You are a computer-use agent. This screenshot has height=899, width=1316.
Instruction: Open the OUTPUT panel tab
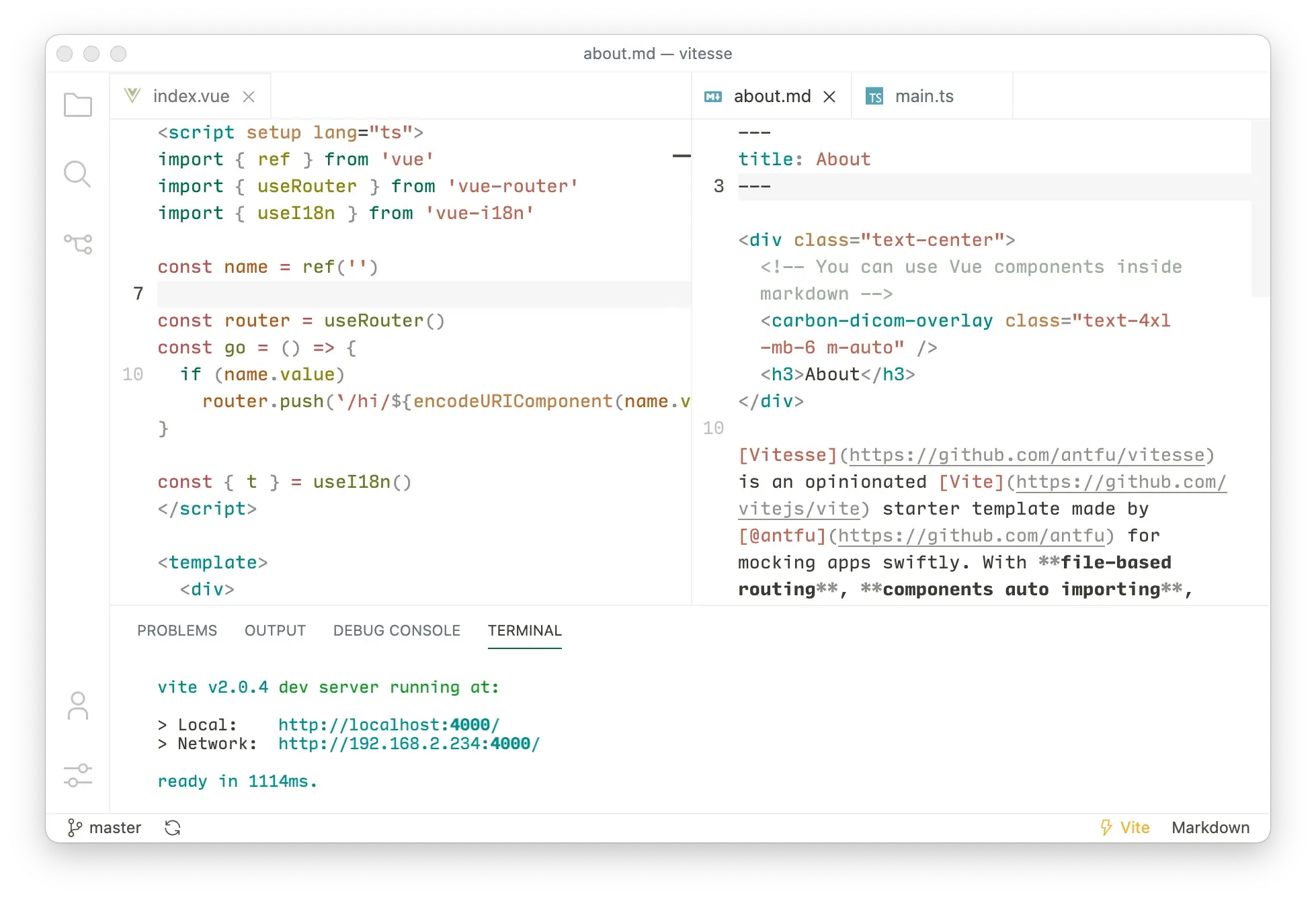coord(275,630)
